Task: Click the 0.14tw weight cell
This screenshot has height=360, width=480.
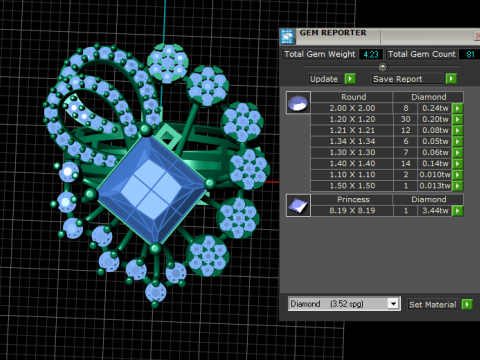Action: point(435,164)
